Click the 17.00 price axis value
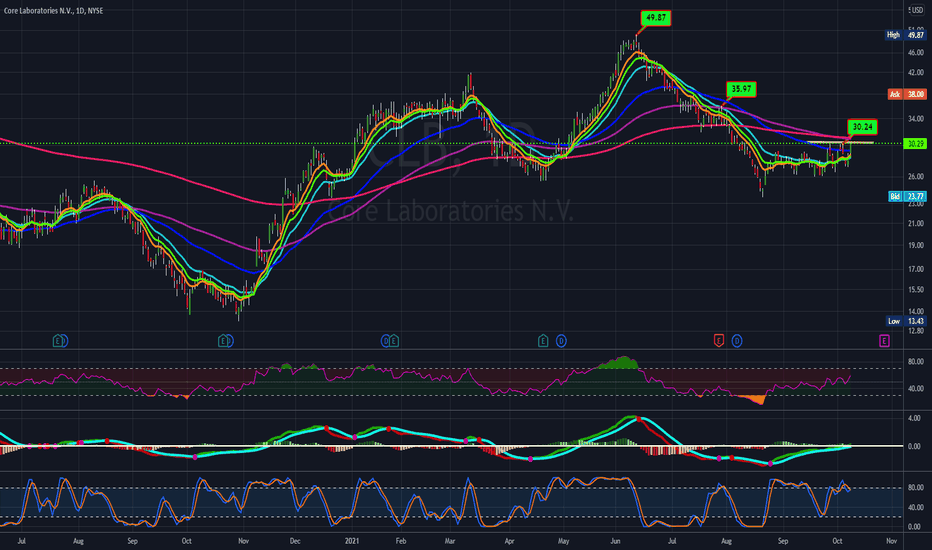 [915, 269]
